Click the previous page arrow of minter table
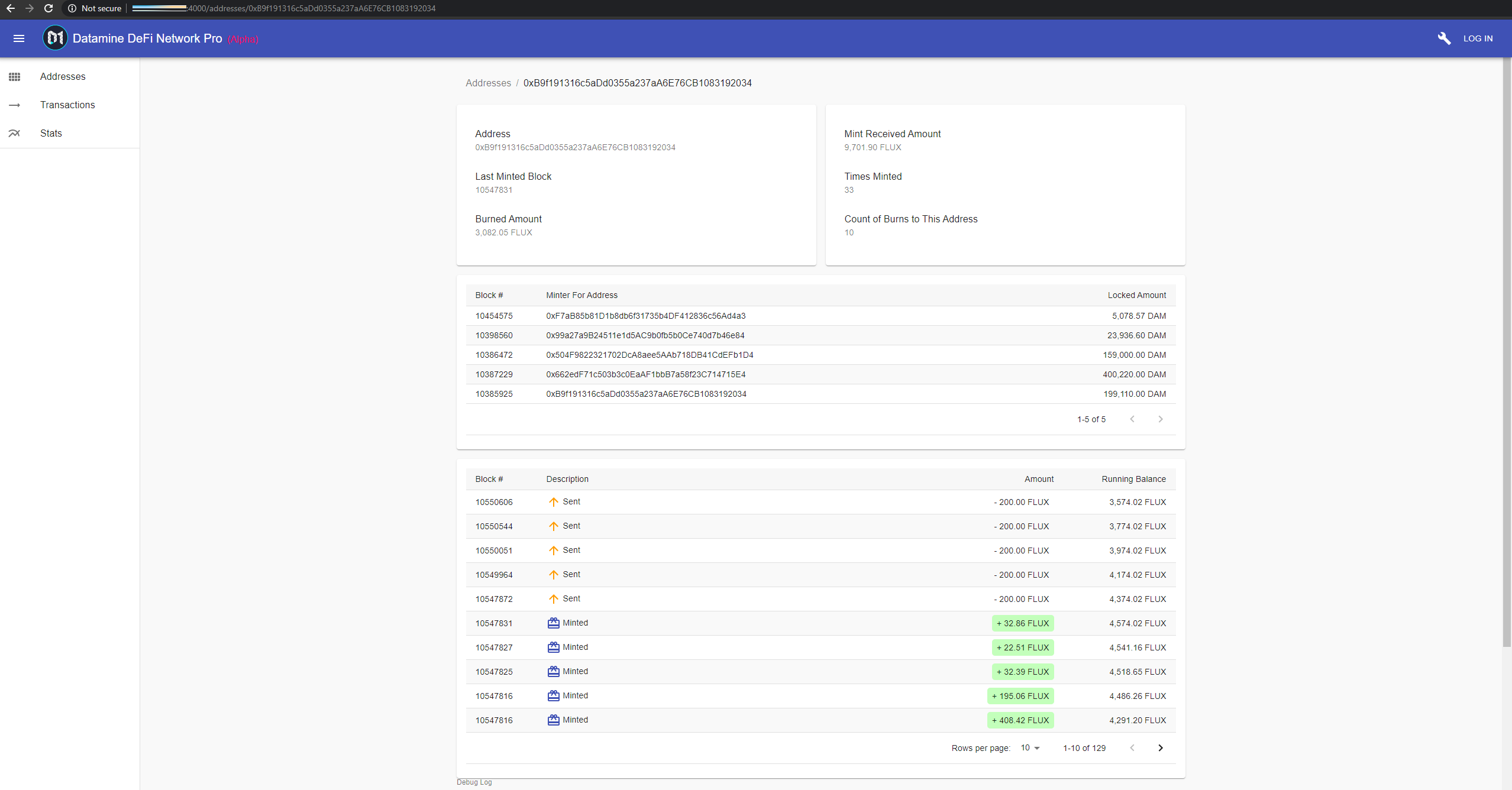This screenshot has width=1512, height=790. click(x=1132, y=419)
